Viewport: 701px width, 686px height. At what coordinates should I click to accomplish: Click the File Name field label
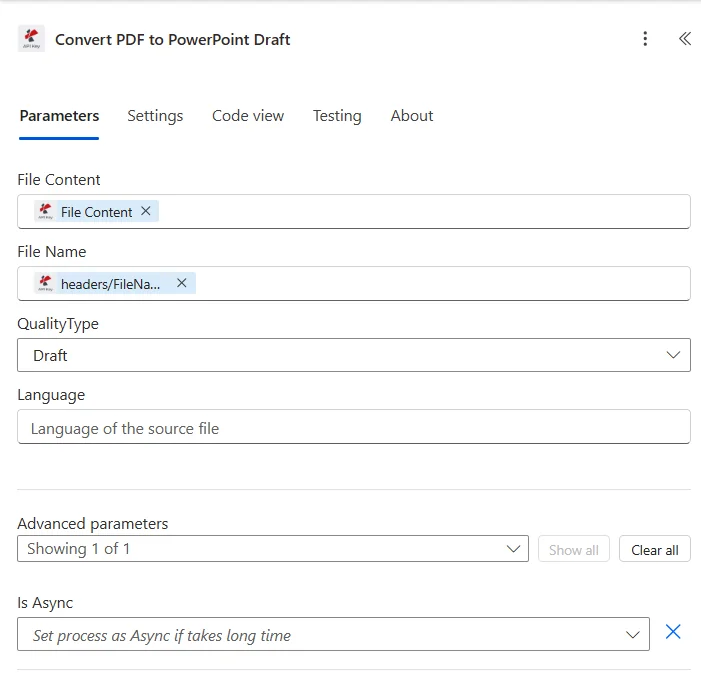[51, 252]
